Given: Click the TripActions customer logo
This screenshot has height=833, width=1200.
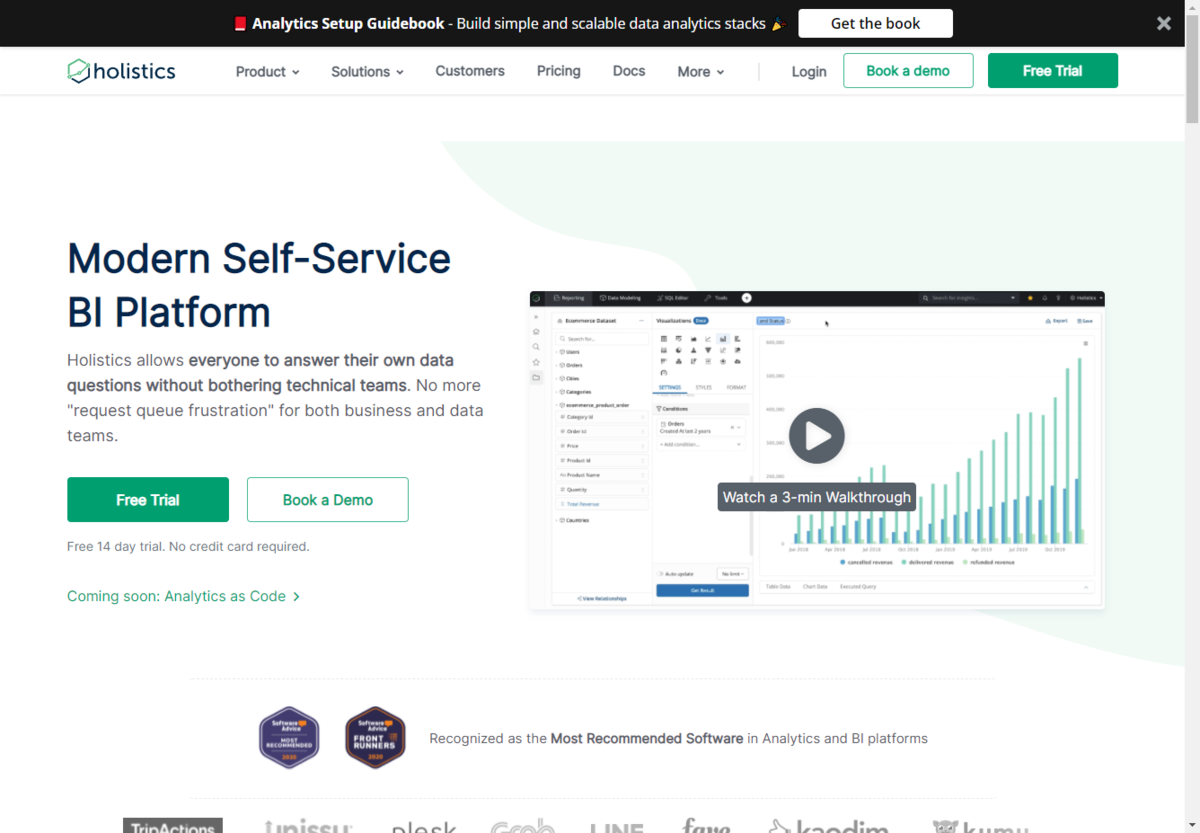Looking at the screenshot, I should 173,826.
